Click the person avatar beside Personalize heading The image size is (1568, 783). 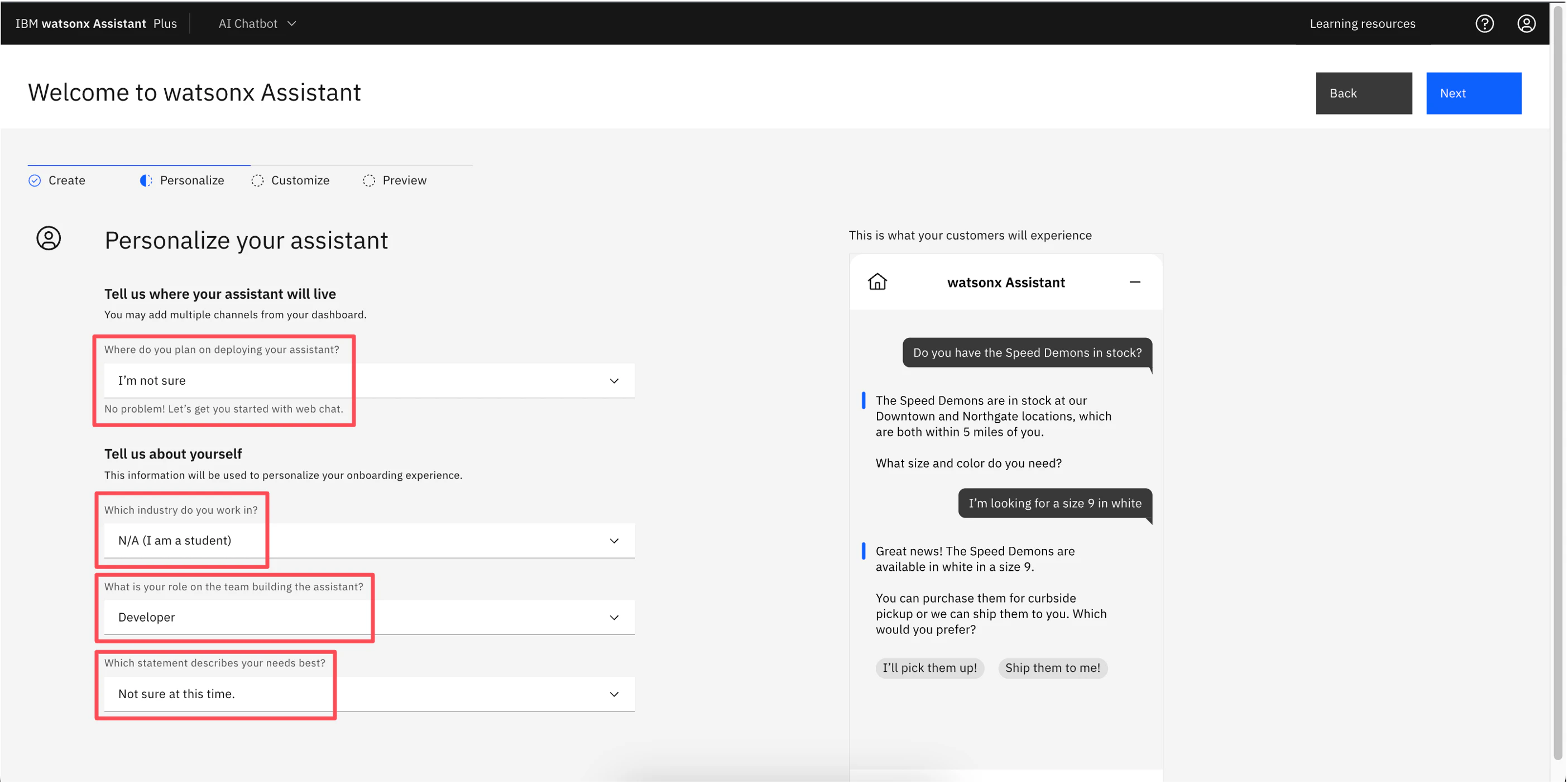coord(49,238)
